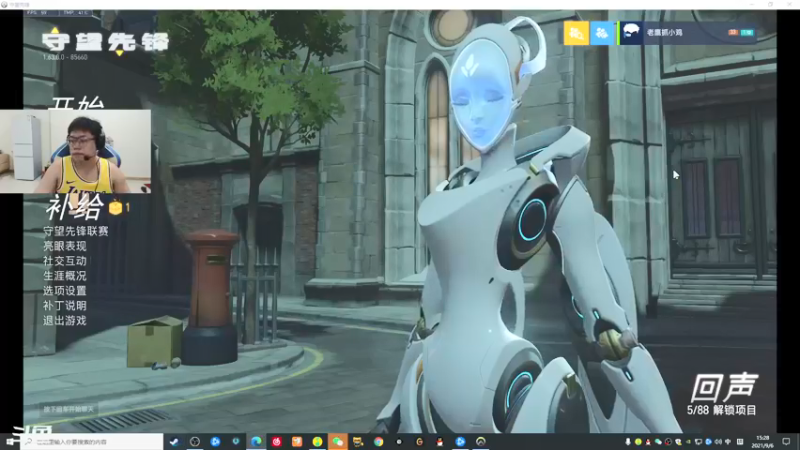Open the taskbar clock showing 15:28
Viewport: 800px width, 450px height.
pyautogui.click(x=763, y=442)
